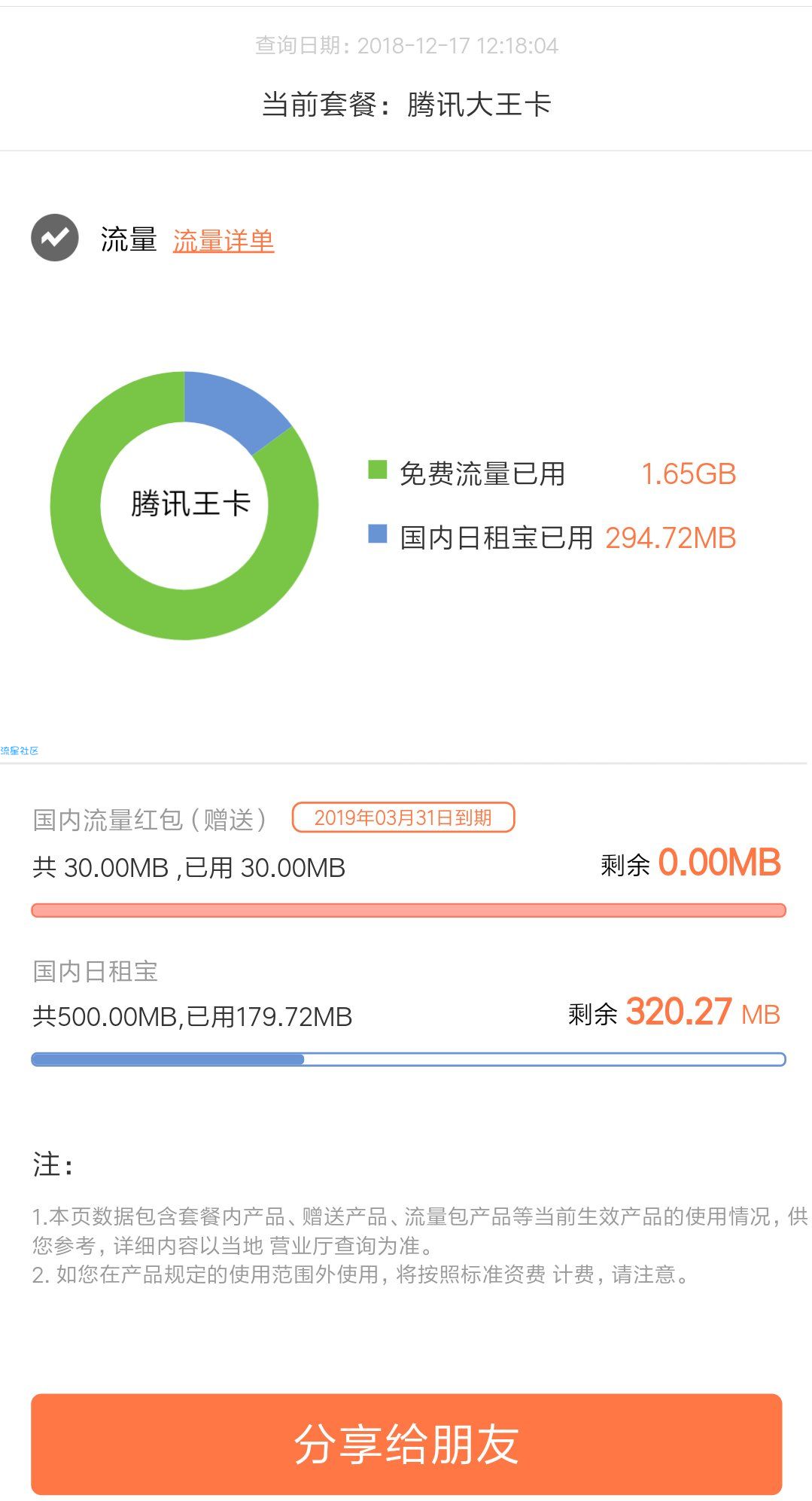This screenshot has width=812, height=1501.
Task: Click the 当前套餐：腾讯大王卡 heading
Action: click(406, 105)
